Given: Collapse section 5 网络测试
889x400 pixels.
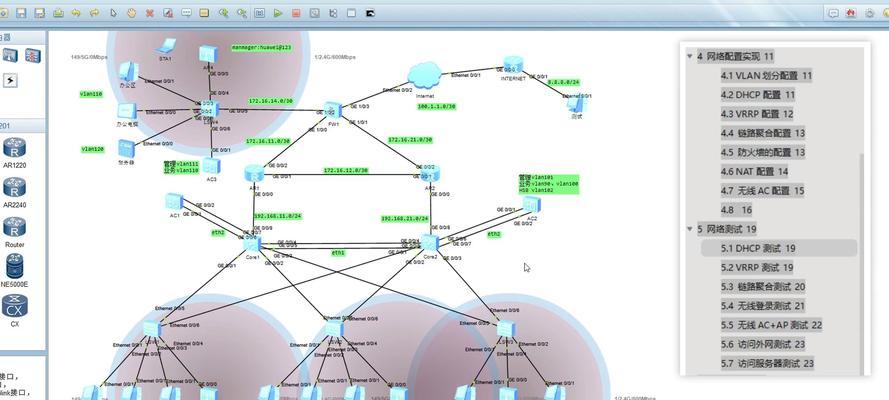Looking at the screenshot, I should [x=690, y=229].
